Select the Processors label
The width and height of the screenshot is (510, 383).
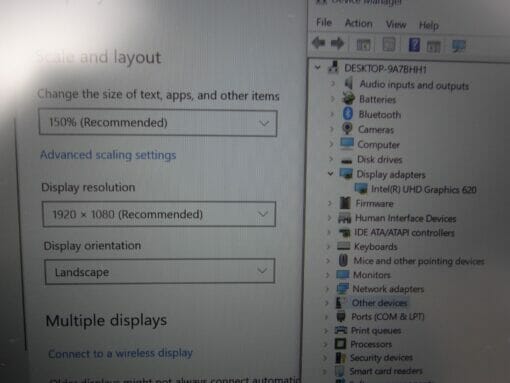click(371, 344)
